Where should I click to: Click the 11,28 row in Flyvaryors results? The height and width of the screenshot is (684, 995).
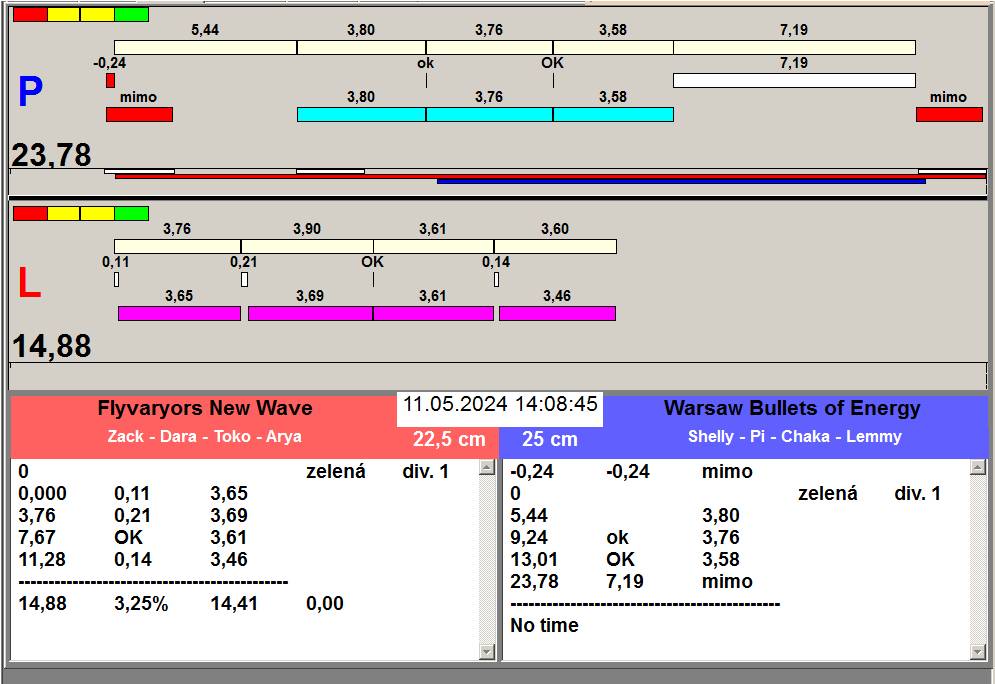pyautogui.click(x=133, y=560)
